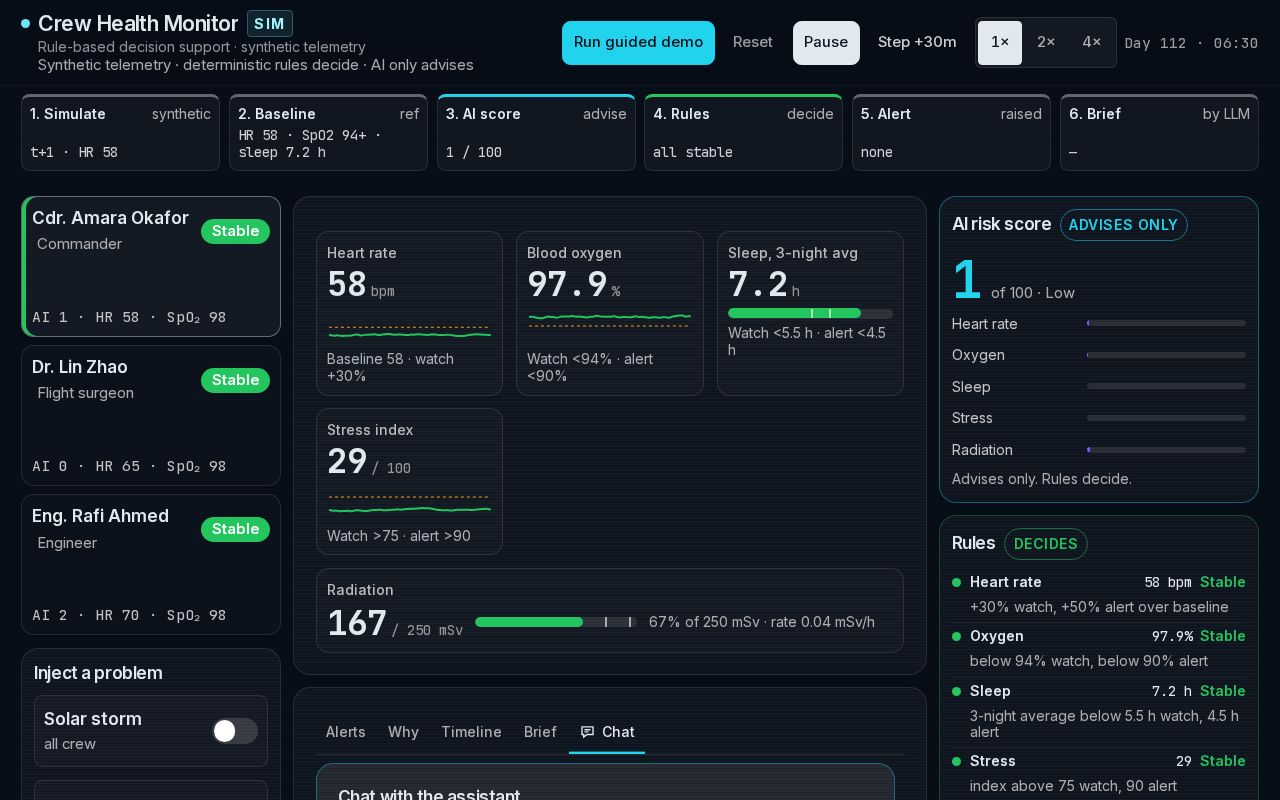Image resolution: width=1280 pixels, height=800 pixels.
Task: Click the Radiation bar in AI risk score
Action: click(1166, 450)
